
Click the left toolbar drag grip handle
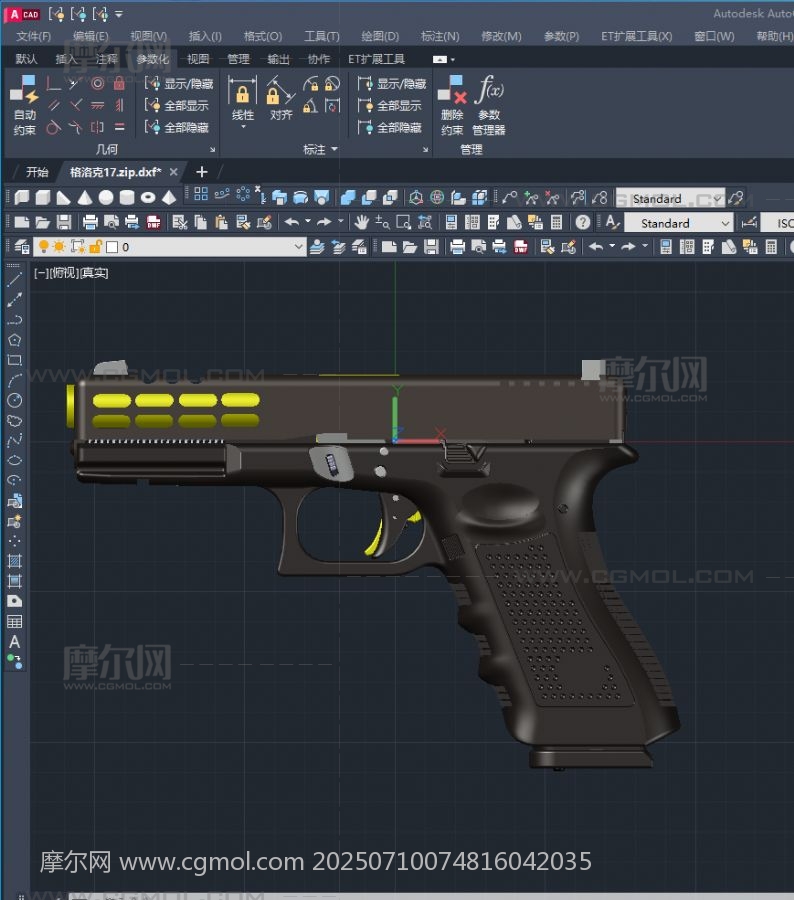[x=13, y=266]
